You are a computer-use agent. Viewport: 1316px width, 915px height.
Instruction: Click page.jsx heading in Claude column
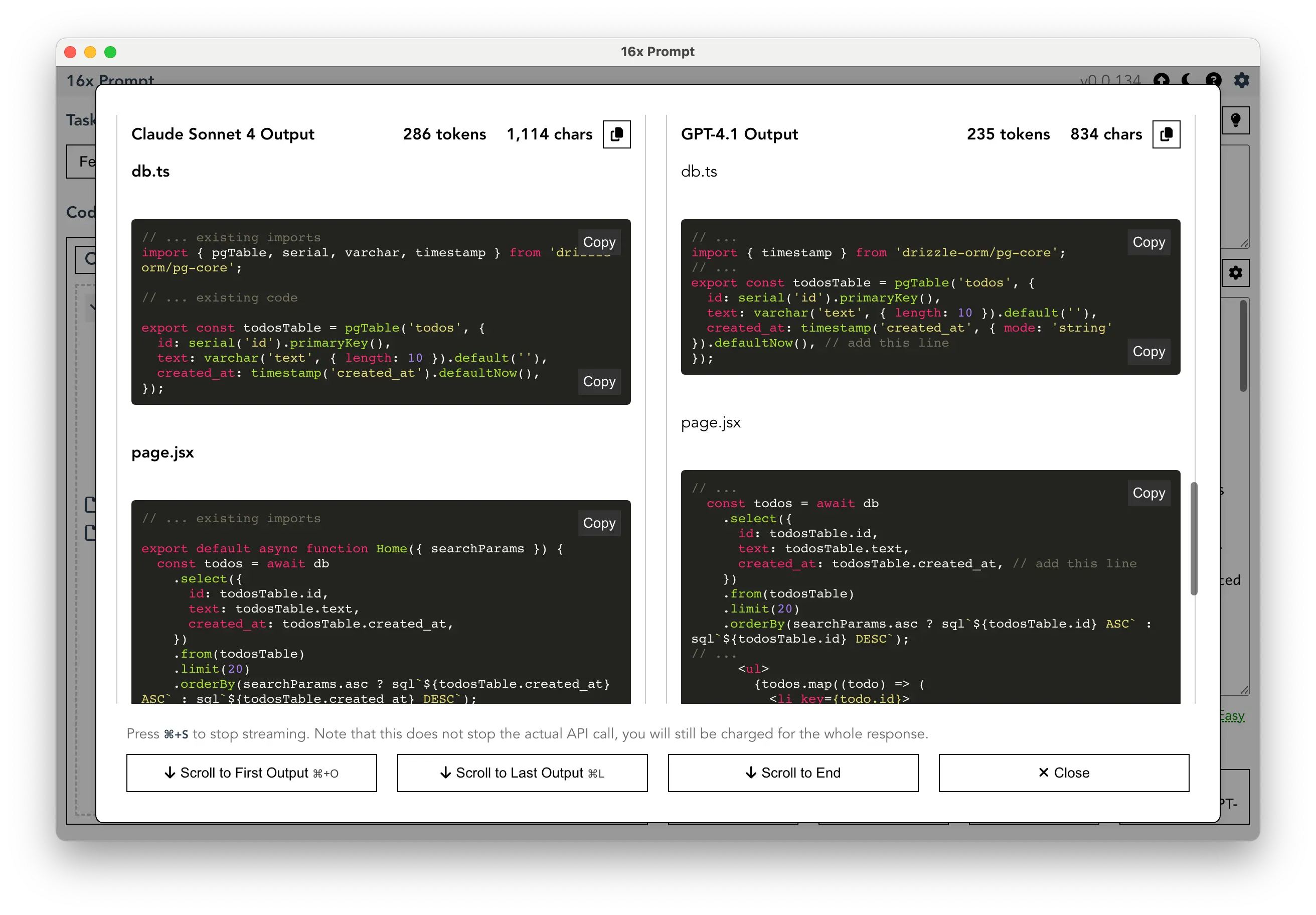(x=162, y=453)
